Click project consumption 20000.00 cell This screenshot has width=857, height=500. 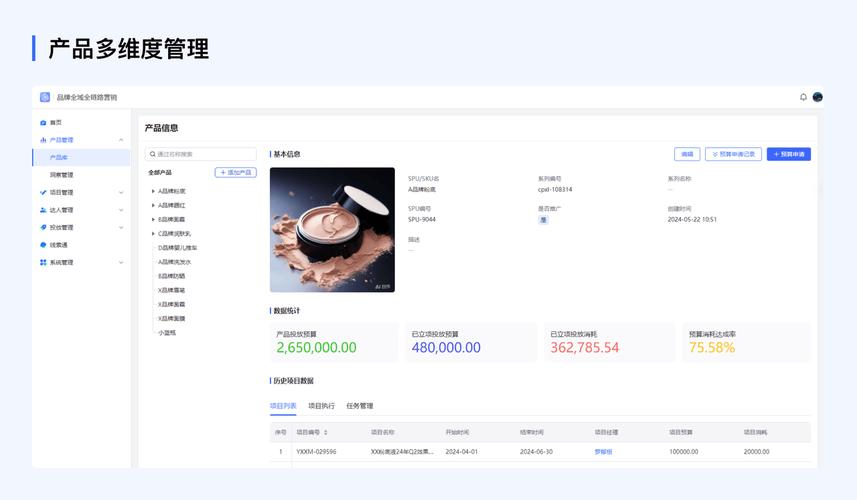click(x=756, y=452)
